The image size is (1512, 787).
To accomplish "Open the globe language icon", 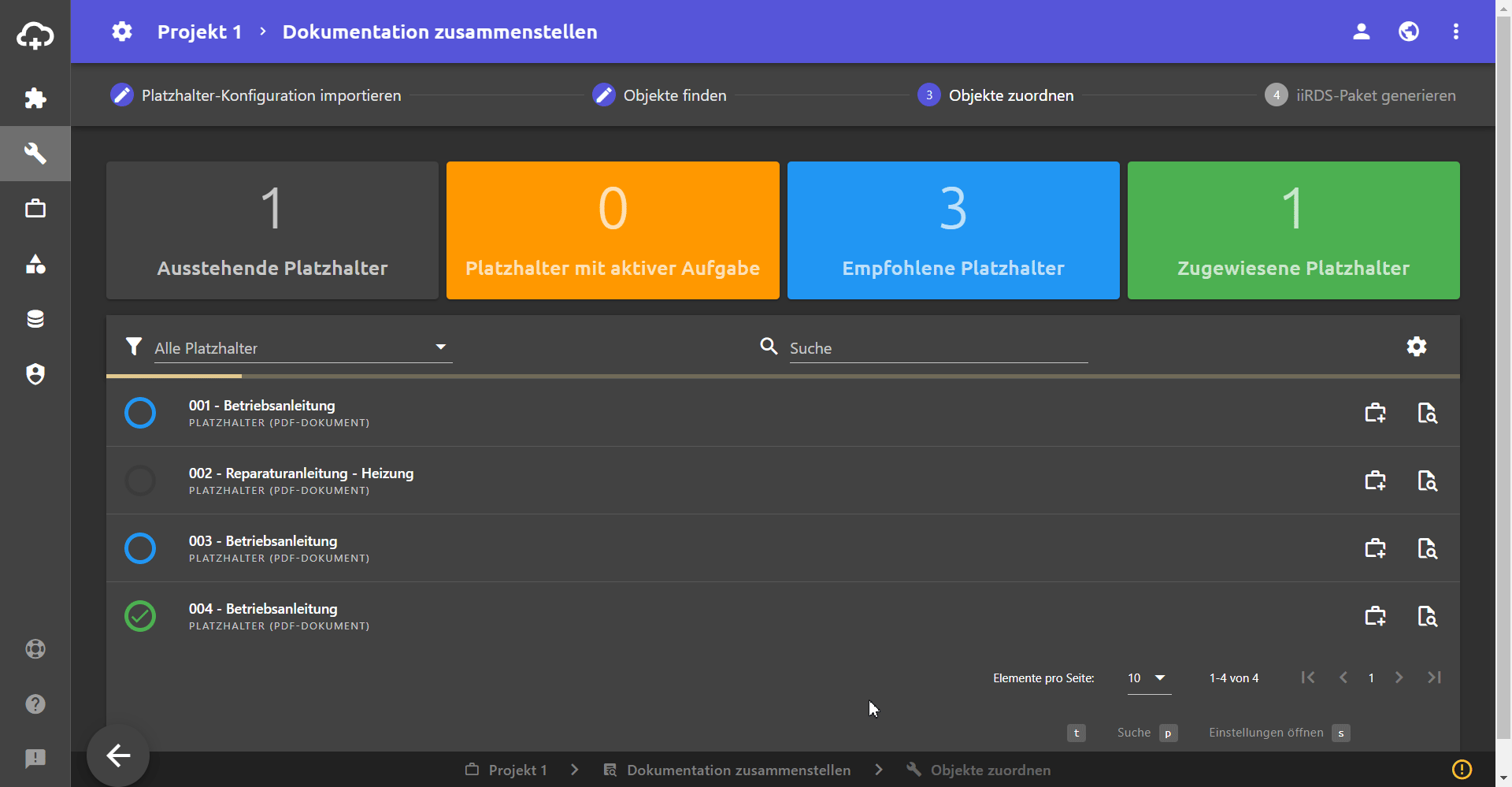I will [x=1409, y=32].
